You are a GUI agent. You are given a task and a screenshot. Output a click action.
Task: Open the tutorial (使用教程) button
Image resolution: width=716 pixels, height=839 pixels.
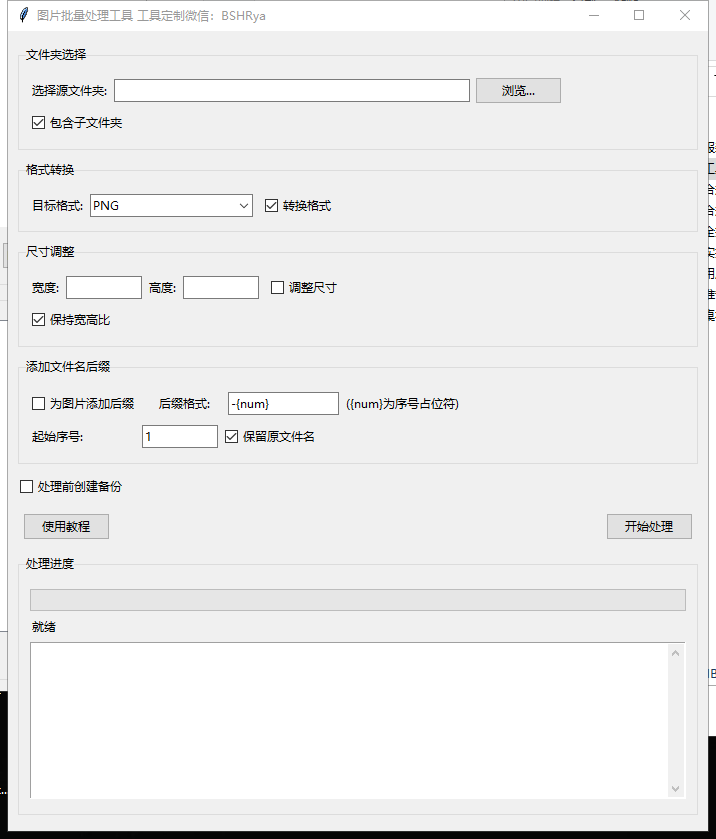(66, 527)
